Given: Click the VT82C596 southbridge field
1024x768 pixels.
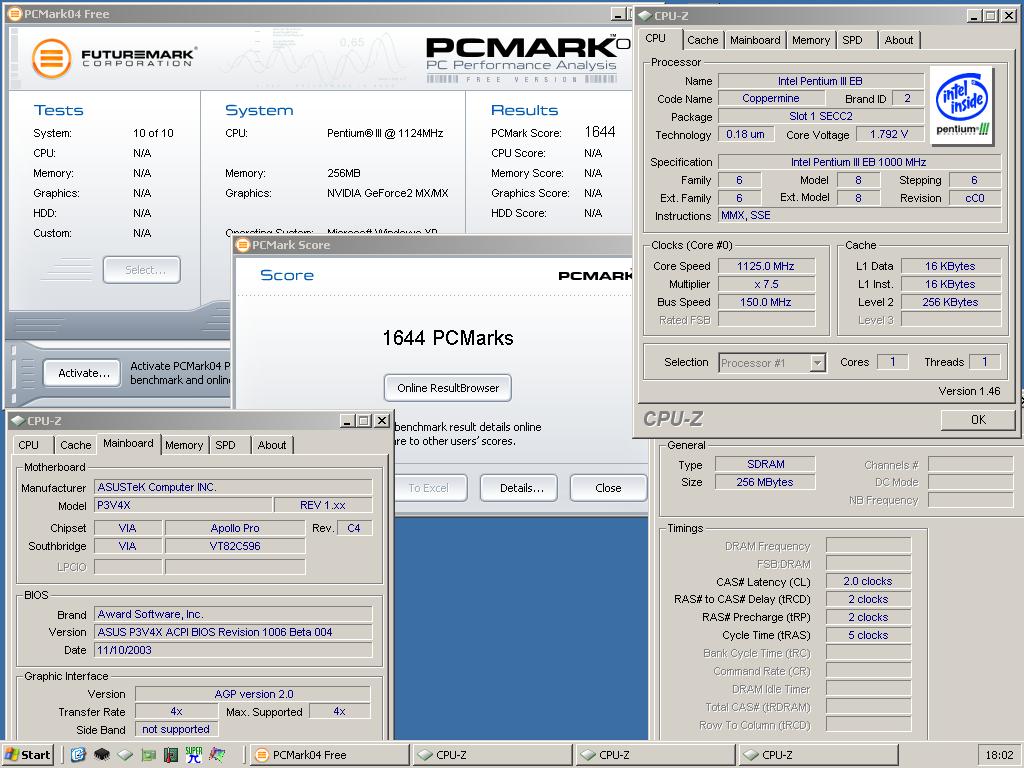Looking at the screenshot, I should (x=235, y=546).
